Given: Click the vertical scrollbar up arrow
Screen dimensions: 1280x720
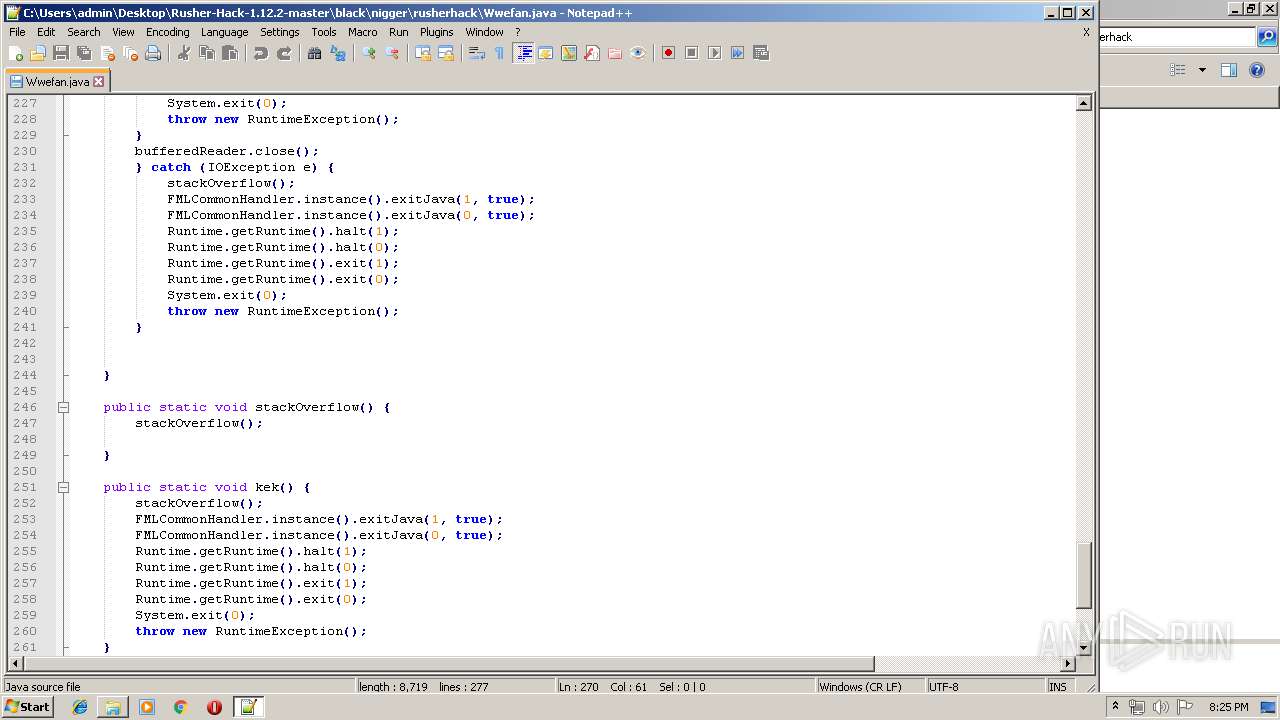Looking at the screenshot, I should click(x=1084, y=103).
